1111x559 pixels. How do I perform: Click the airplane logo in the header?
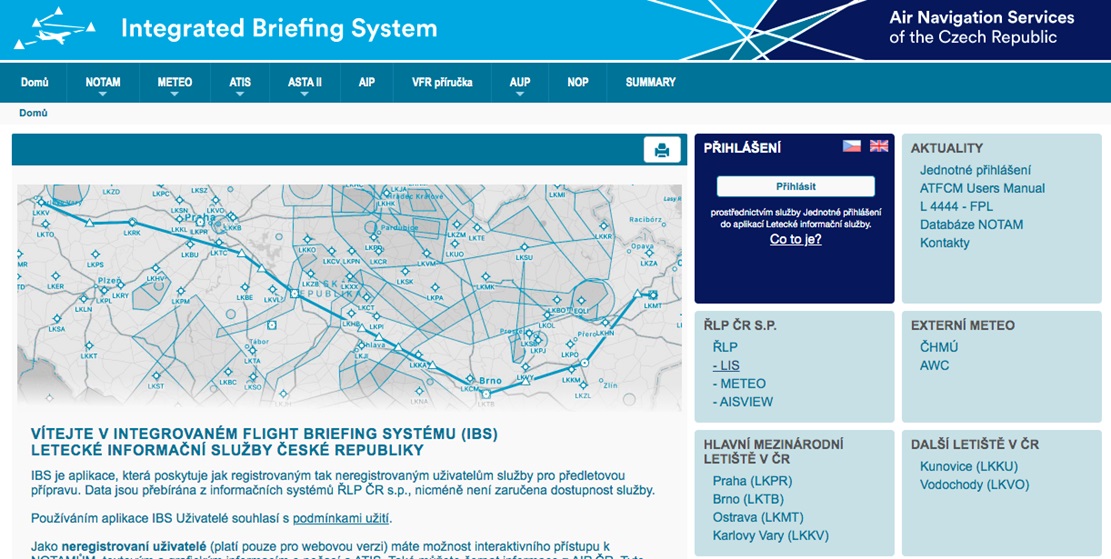55,29
